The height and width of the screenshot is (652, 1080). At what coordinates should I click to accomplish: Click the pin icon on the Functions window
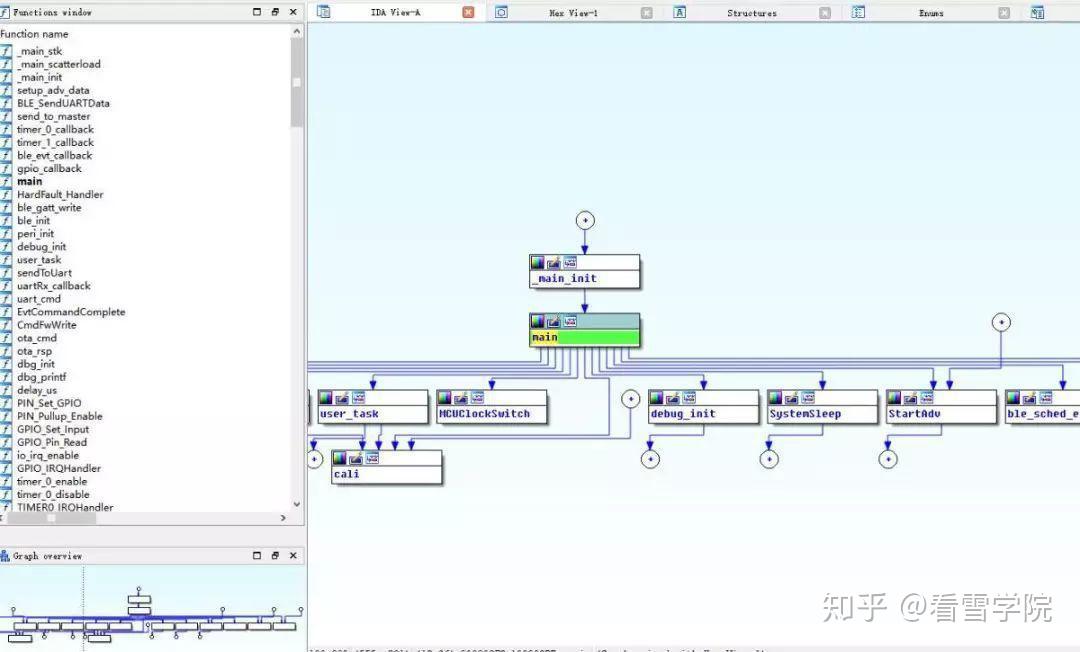coord(274,11)
